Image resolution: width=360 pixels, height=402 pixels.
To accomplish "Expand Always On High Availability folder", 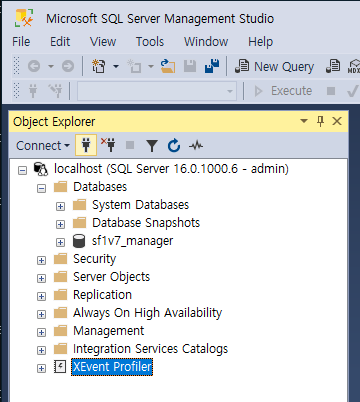I will pyautogui.click(x=41, y=314).
